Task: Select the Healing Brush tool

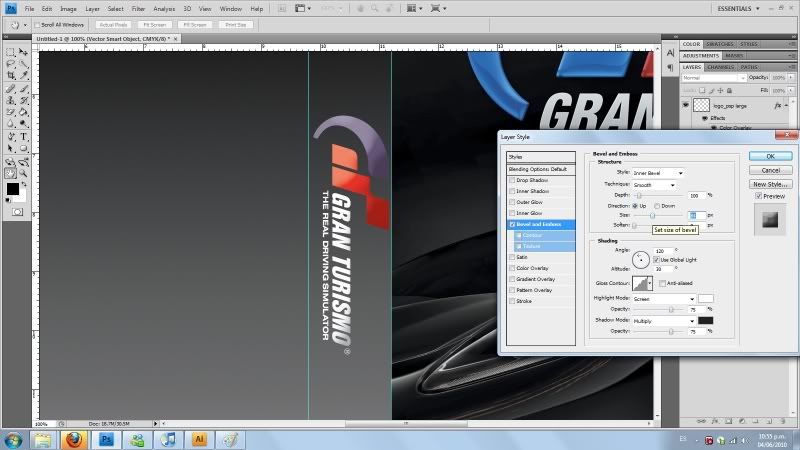Action: [x=11, y=88]
